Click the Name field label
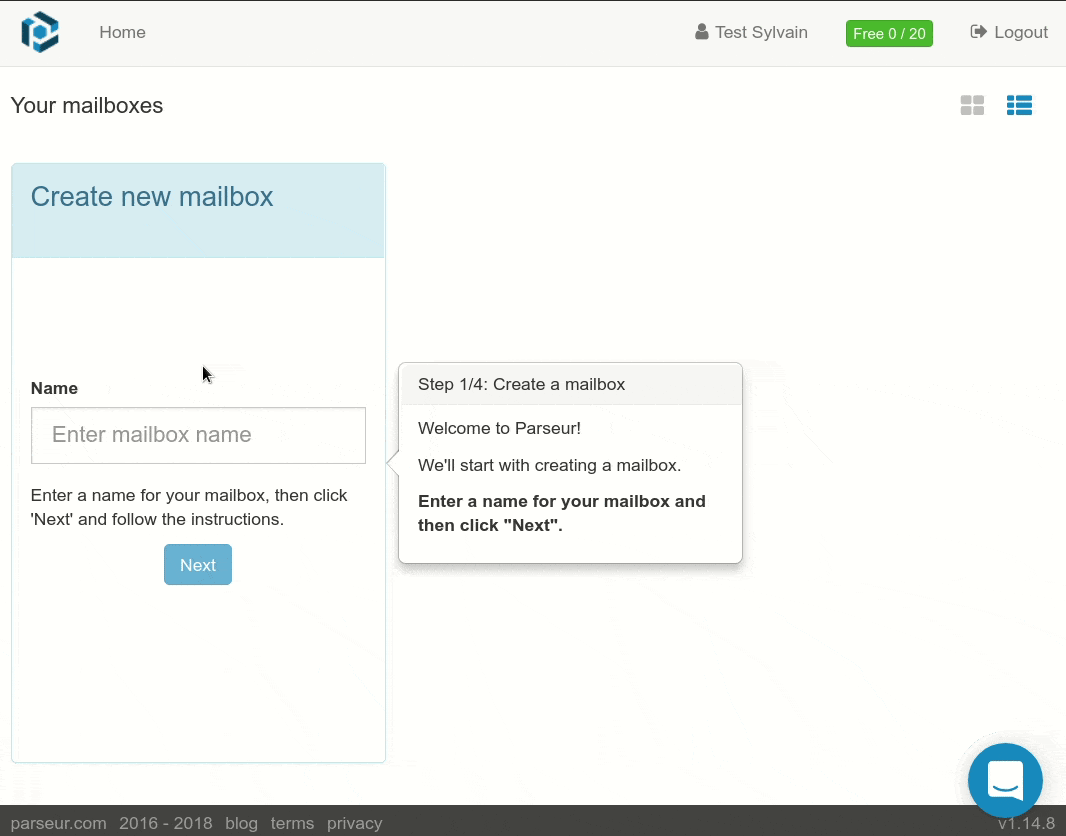 (x=54, y=388)
